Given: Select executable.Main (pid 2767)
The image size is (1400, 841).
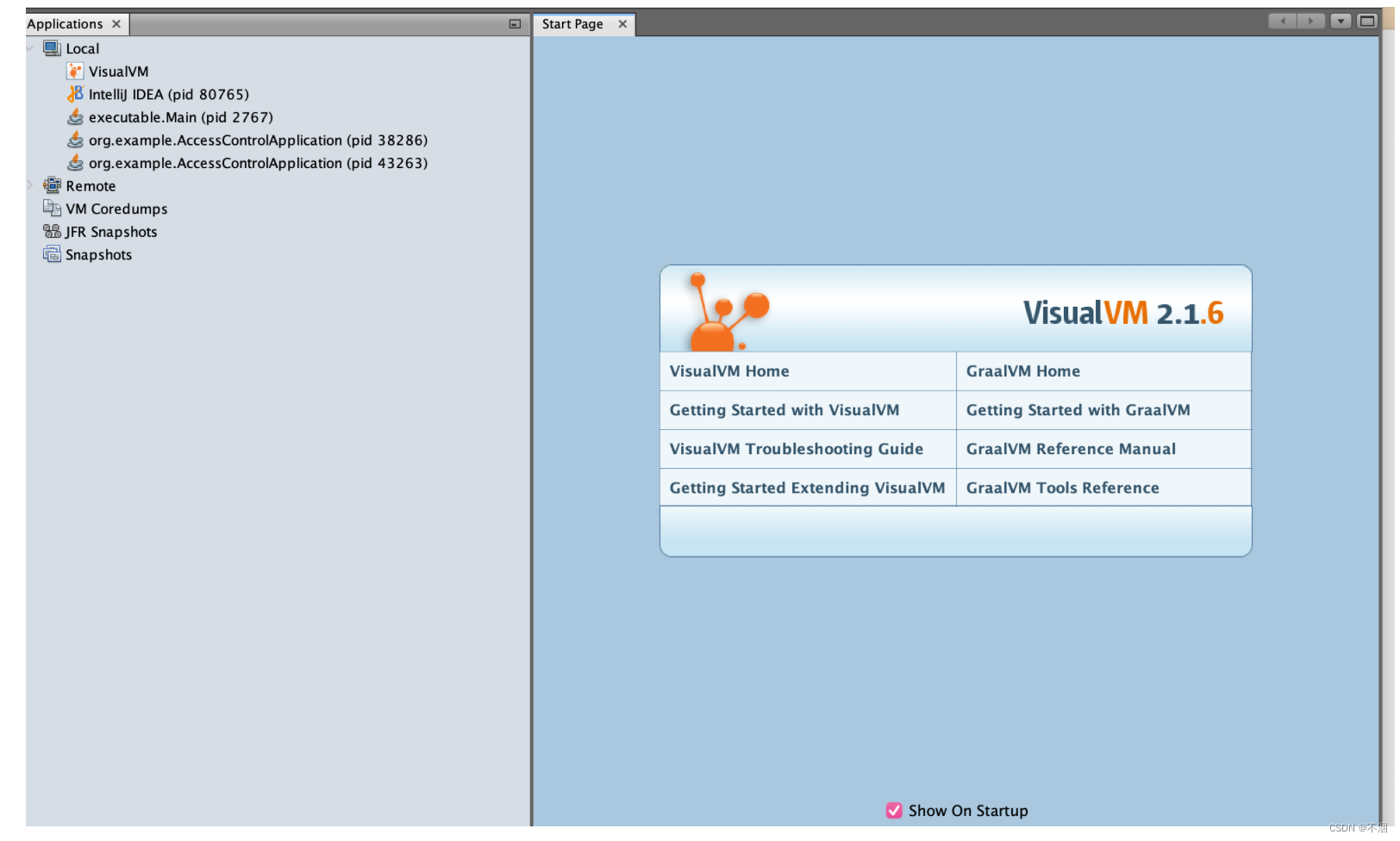Looking at the screenshot, I should (x=181, y=117).
